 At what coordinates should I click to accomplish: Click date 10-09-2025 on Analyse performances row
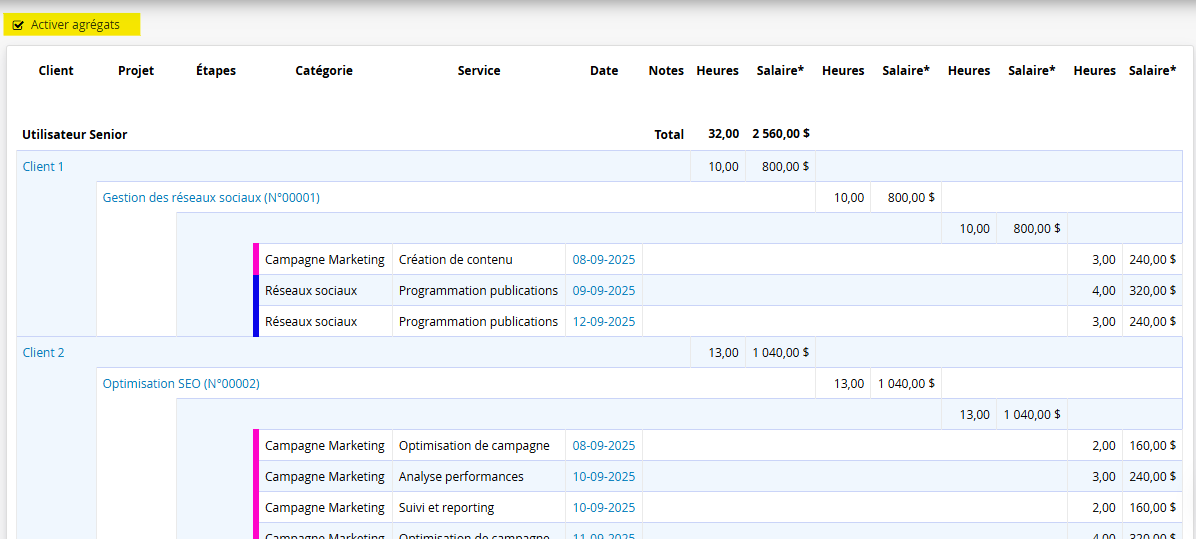pos(603,477)
